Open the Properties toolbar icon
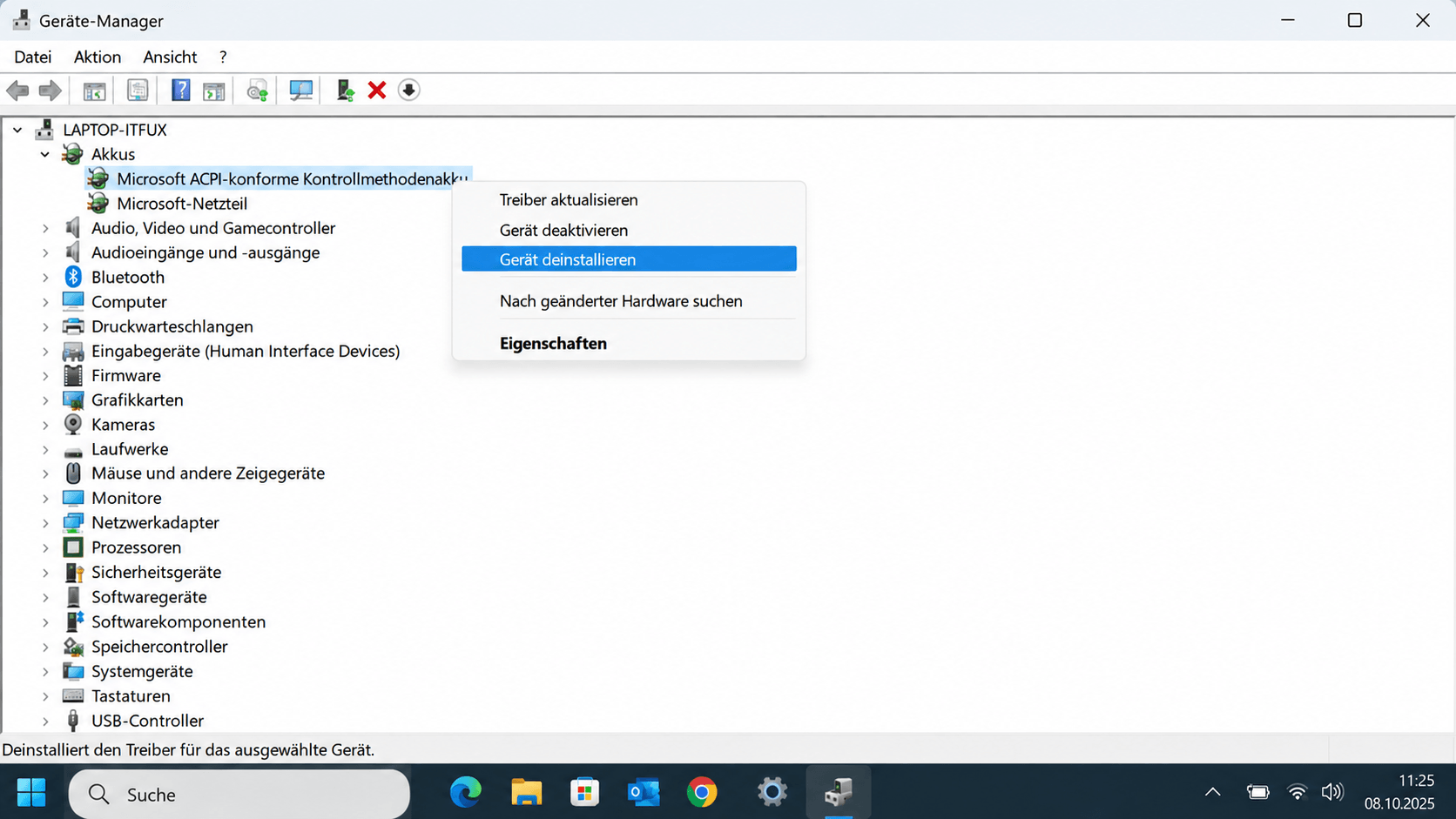The image size is (1456, 819). (138, 90)
